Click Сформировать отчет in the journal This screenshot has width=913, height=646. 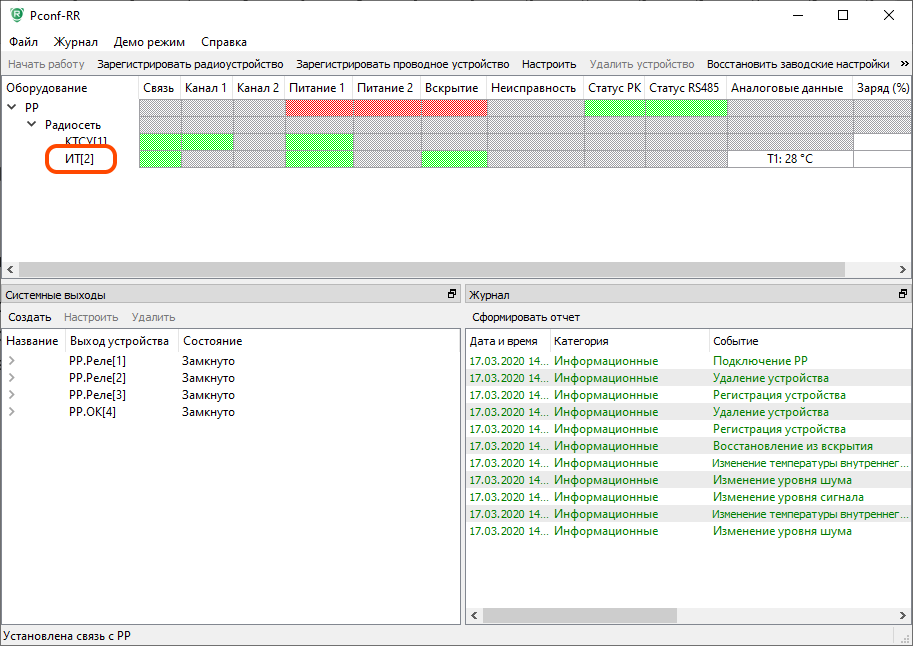[526, 317]
